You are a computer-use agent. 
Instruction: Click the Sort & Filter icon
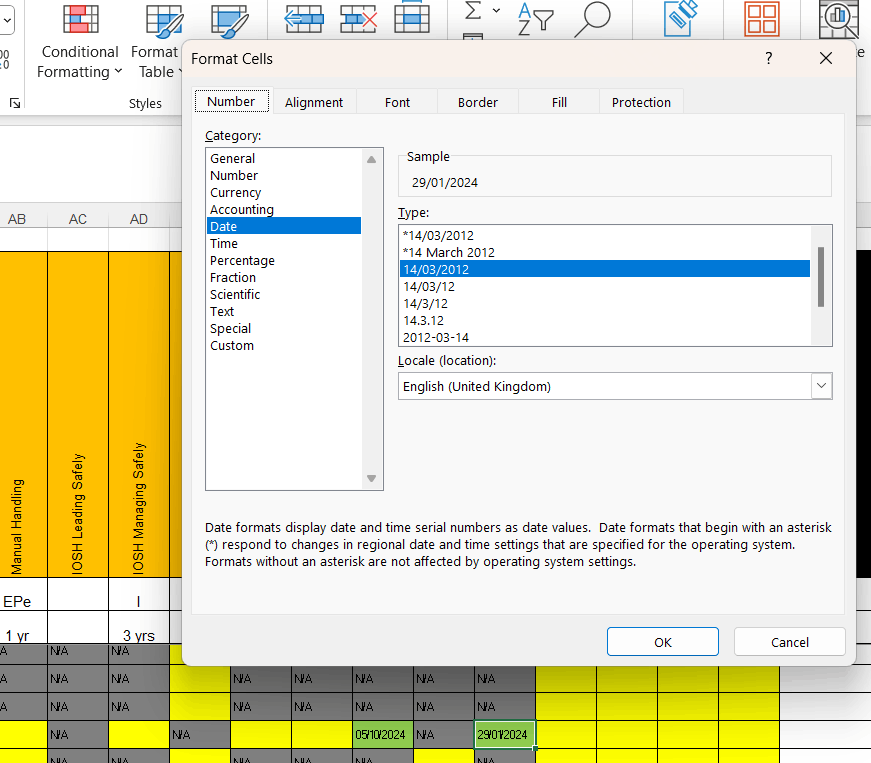coord(535,19)
